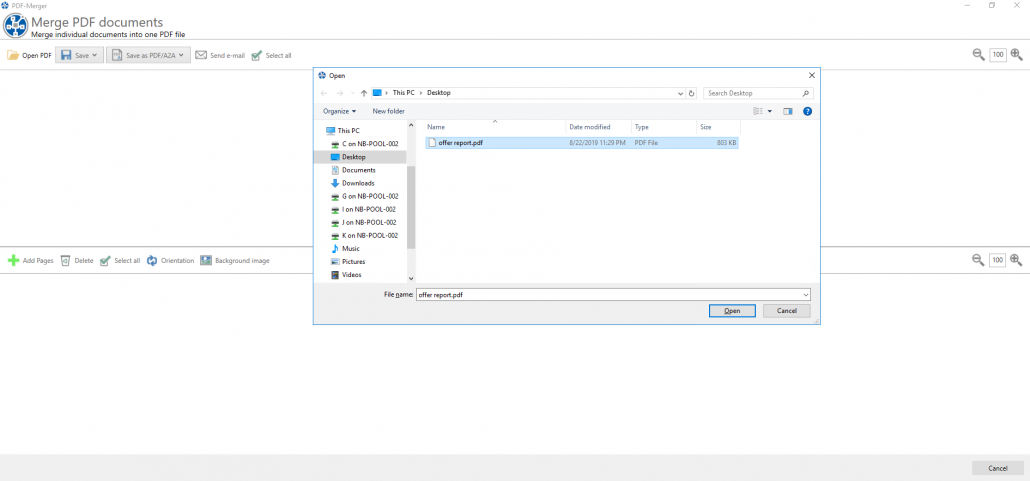This screenshot has height=481, width=1030.
Task: Click the Send e-mail envelope icon
Action: pyautogui.click(x=201, y=55)
